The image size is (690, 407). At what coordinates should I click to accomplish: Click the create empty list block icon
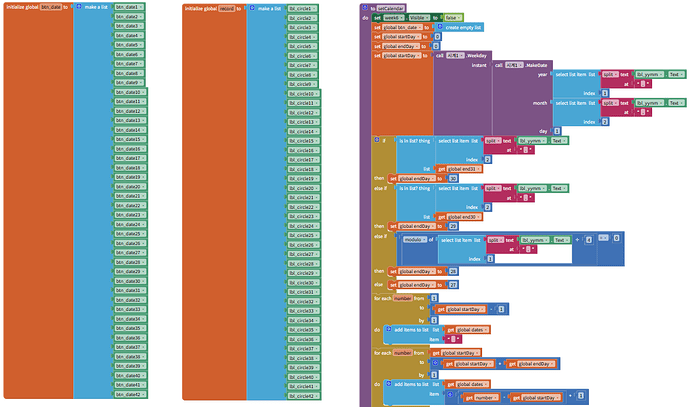click(441, 27)
